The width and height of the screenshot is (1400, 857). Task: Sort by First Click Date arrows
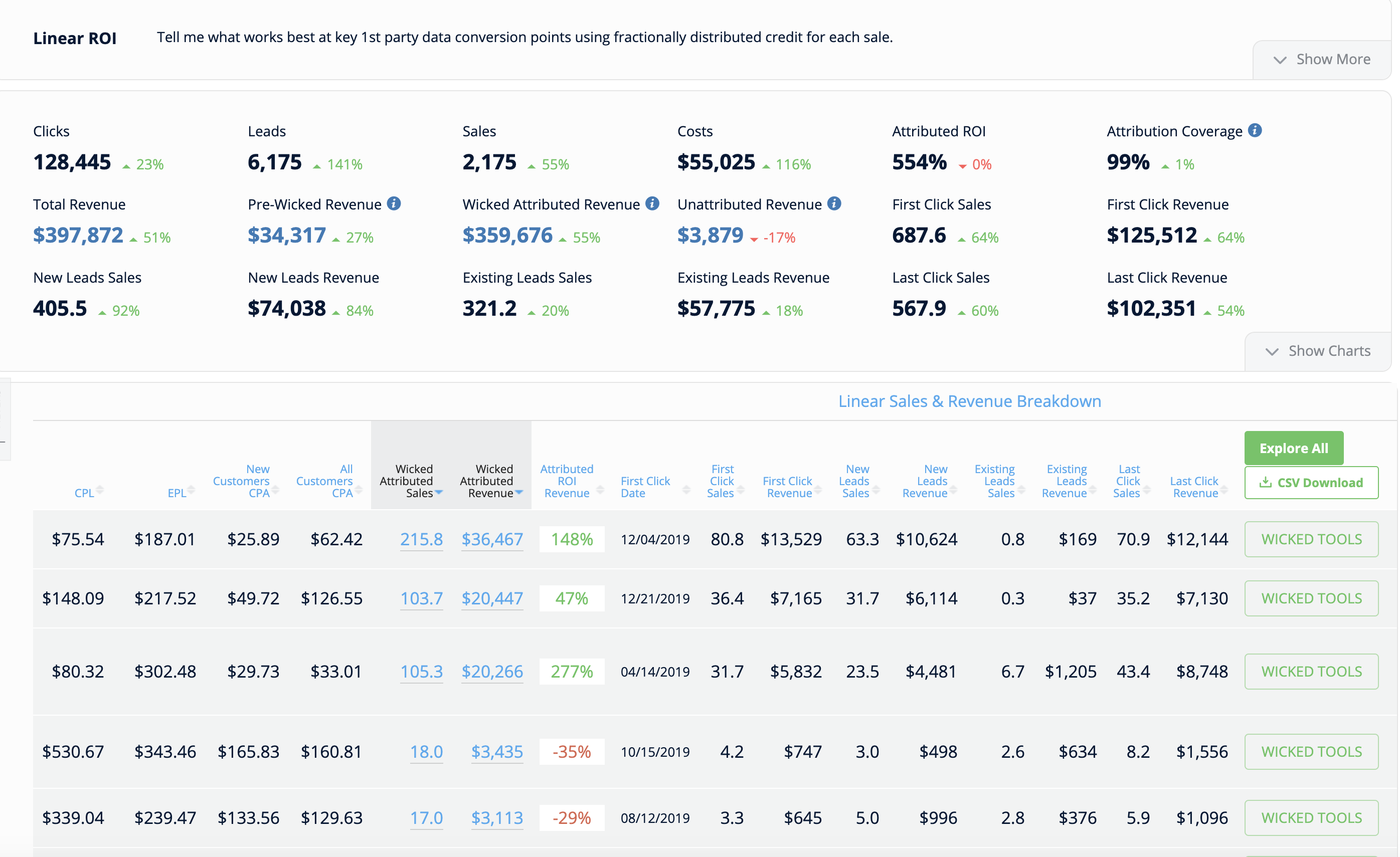click(686, 490)
